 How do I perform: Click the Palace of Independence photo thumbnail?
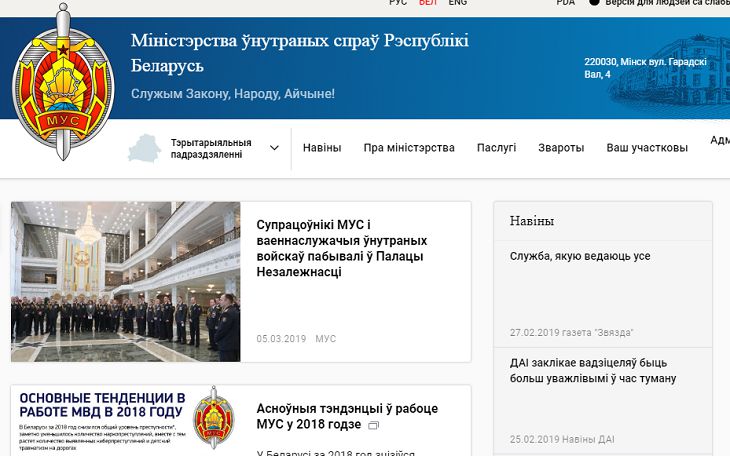pos(126,282)
